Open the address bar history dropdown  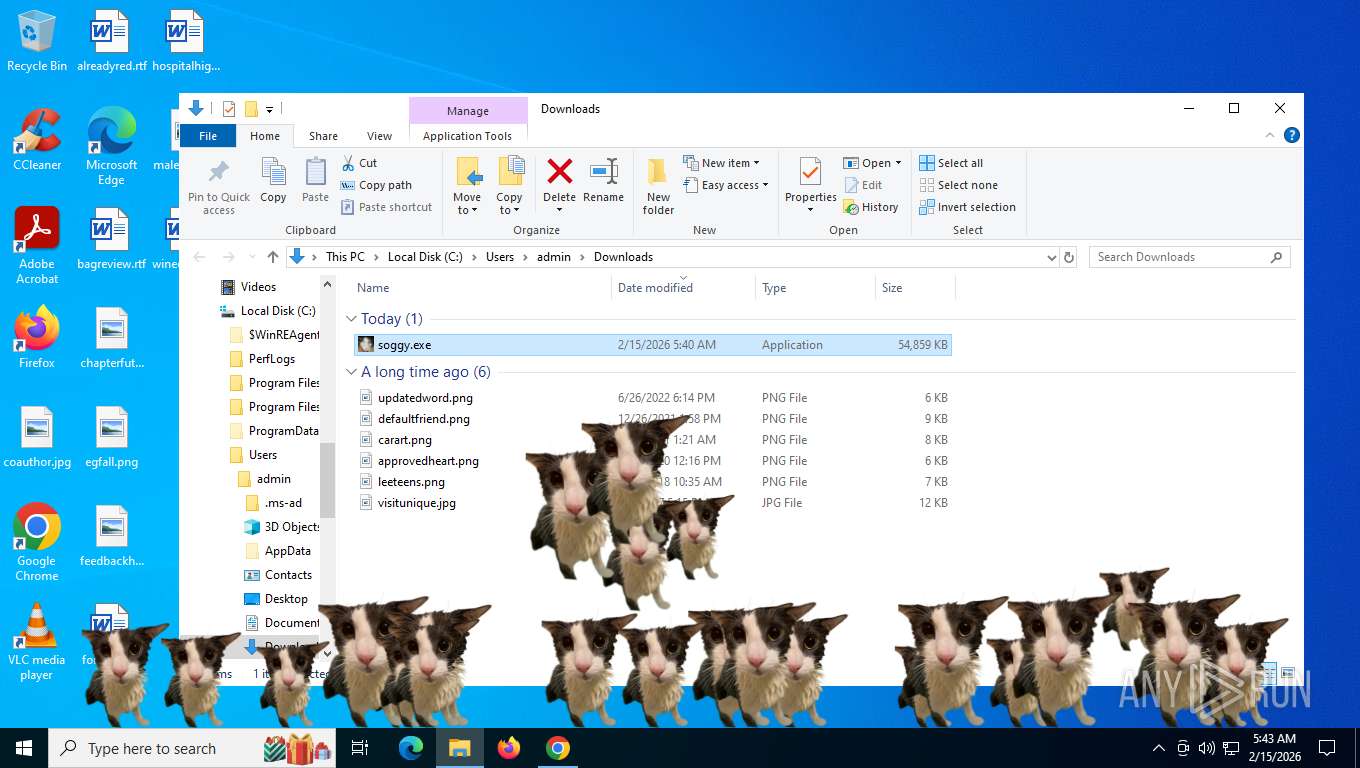[x=1051, y=257]
